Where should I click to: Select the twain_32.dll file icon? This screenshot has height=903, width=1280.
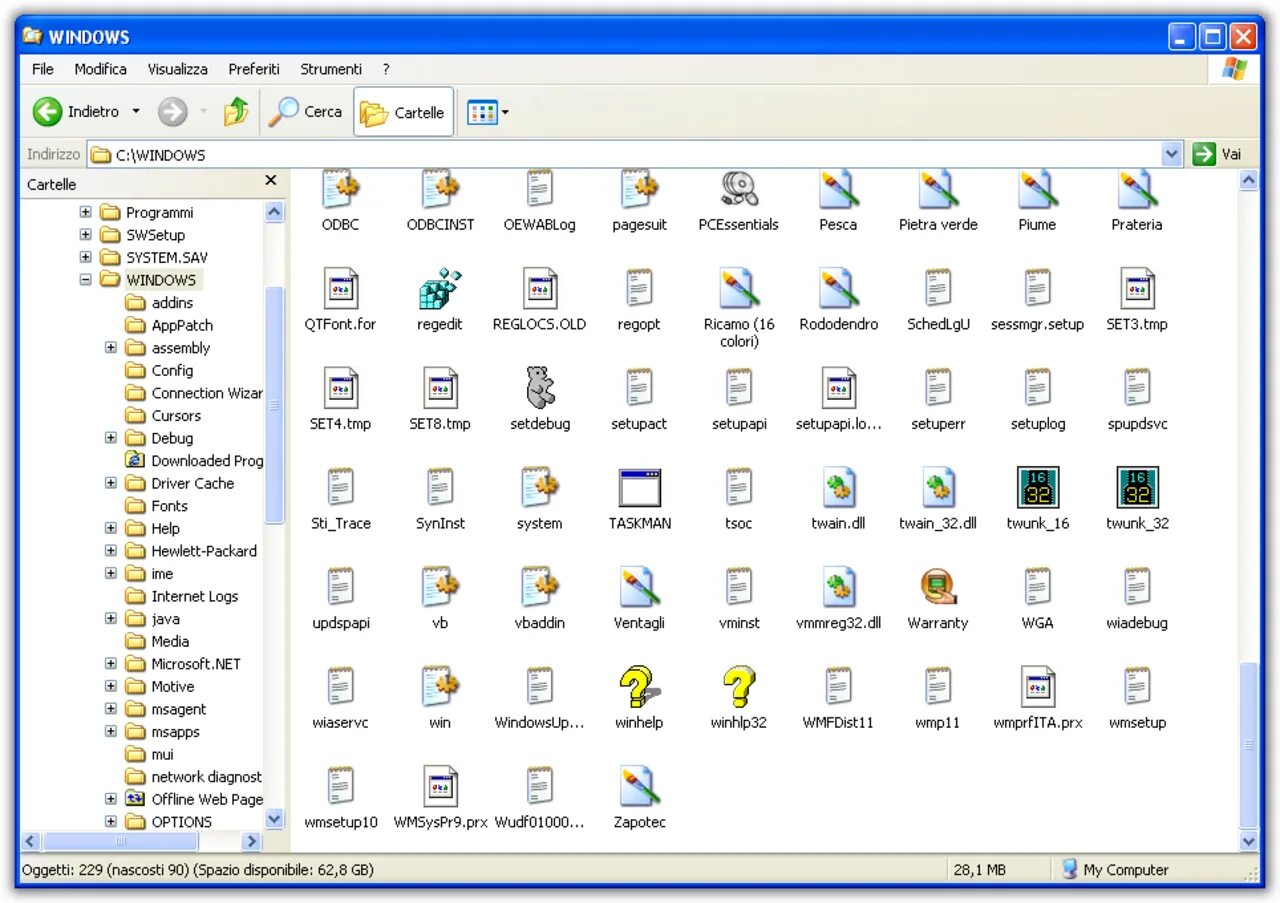938,488
